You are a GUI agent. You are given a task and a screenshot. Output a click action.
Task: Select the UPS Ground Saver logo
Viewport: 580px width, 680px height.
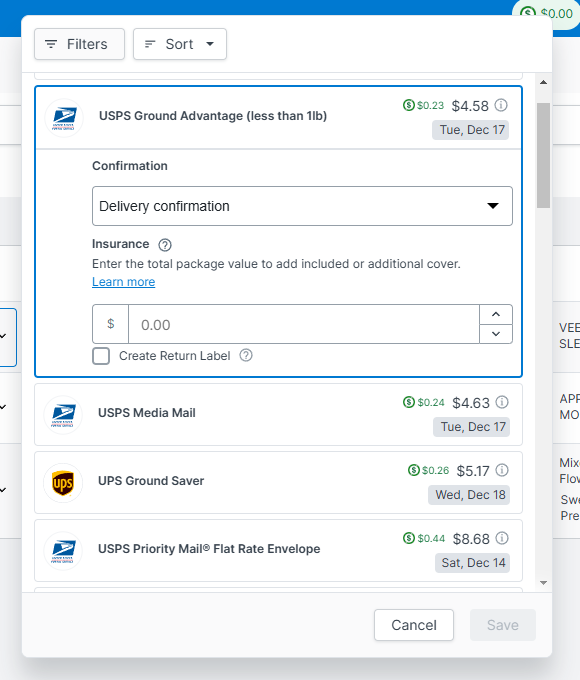[63, 483]
